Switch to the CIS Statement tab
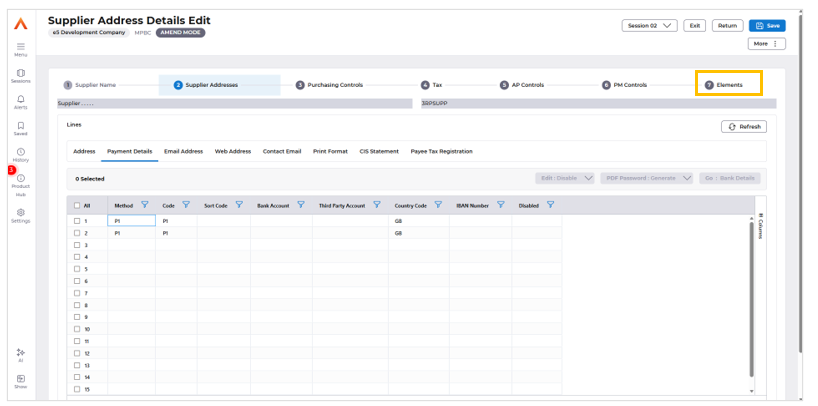 click(x=379, y=151)
